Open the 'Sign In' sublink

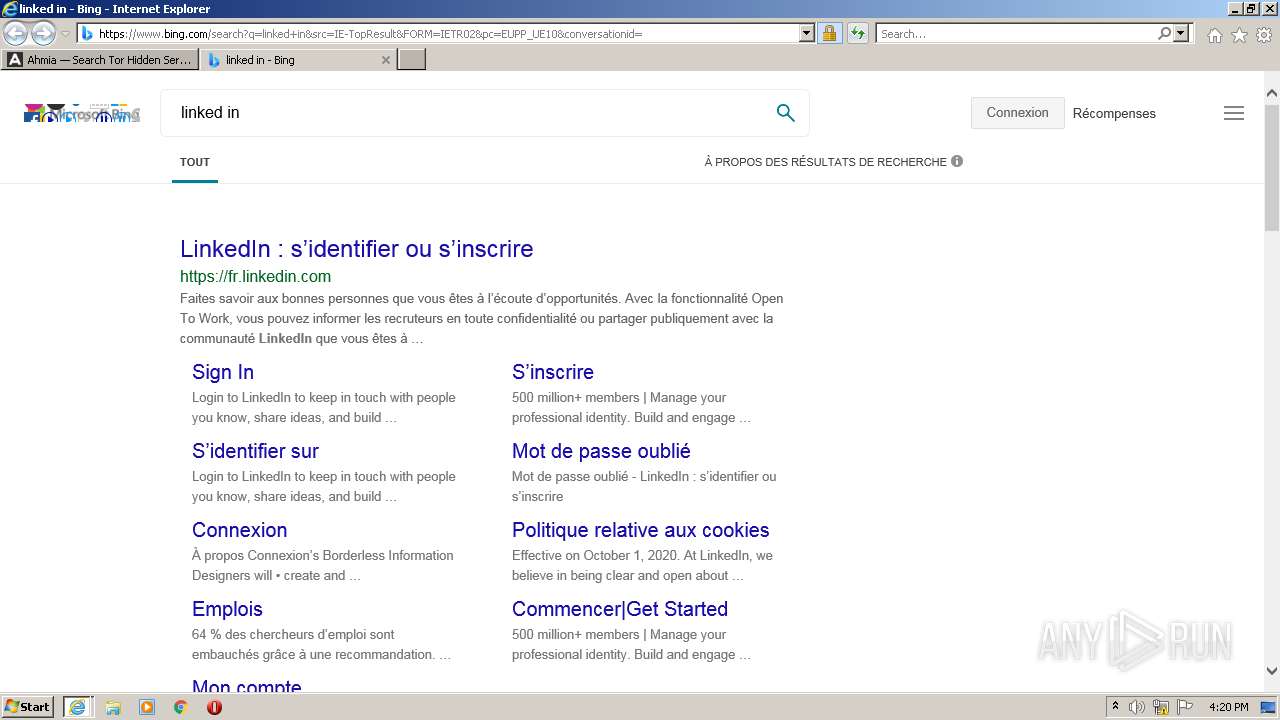pos(223,372)
